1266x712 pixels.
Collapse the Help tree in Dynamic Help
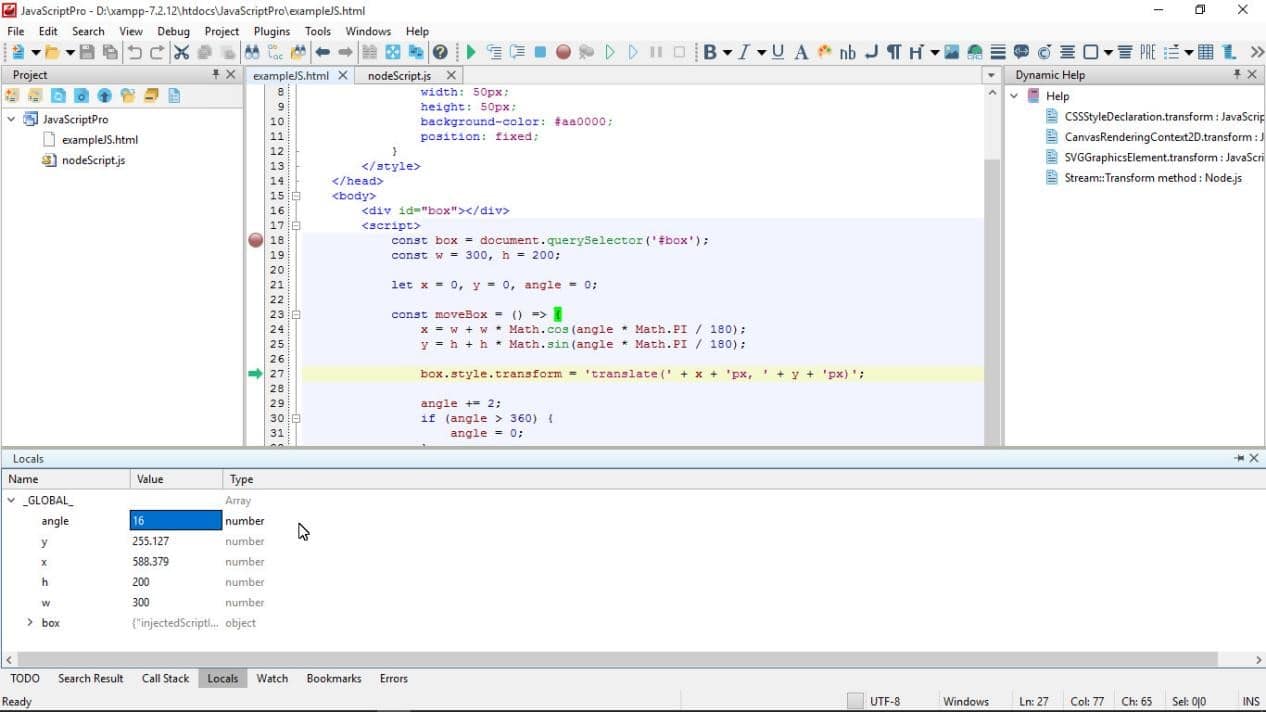[x=1013, y=96]
